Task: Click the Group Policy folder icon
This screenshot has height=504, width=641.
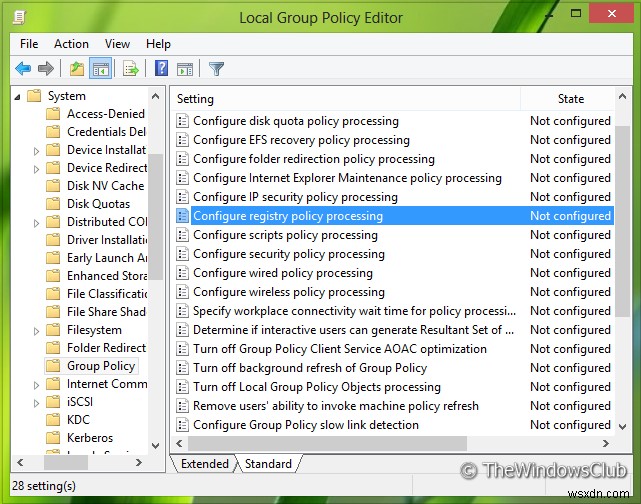Action: pyautogui.click(x=53, y=366)
